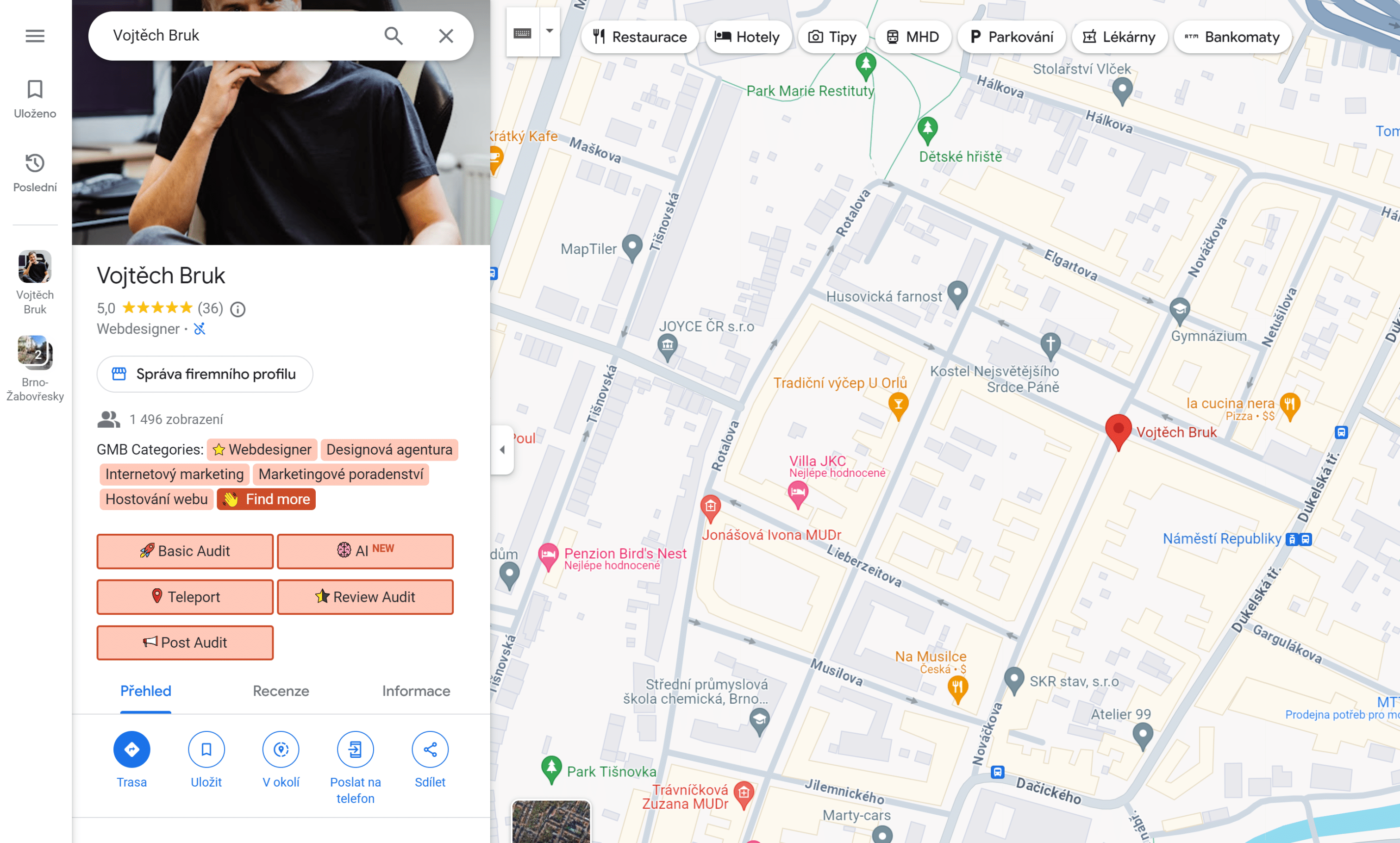Click the Find more categories expander
The height and width of the screenshot is (843, 1400).
point(266,500)
